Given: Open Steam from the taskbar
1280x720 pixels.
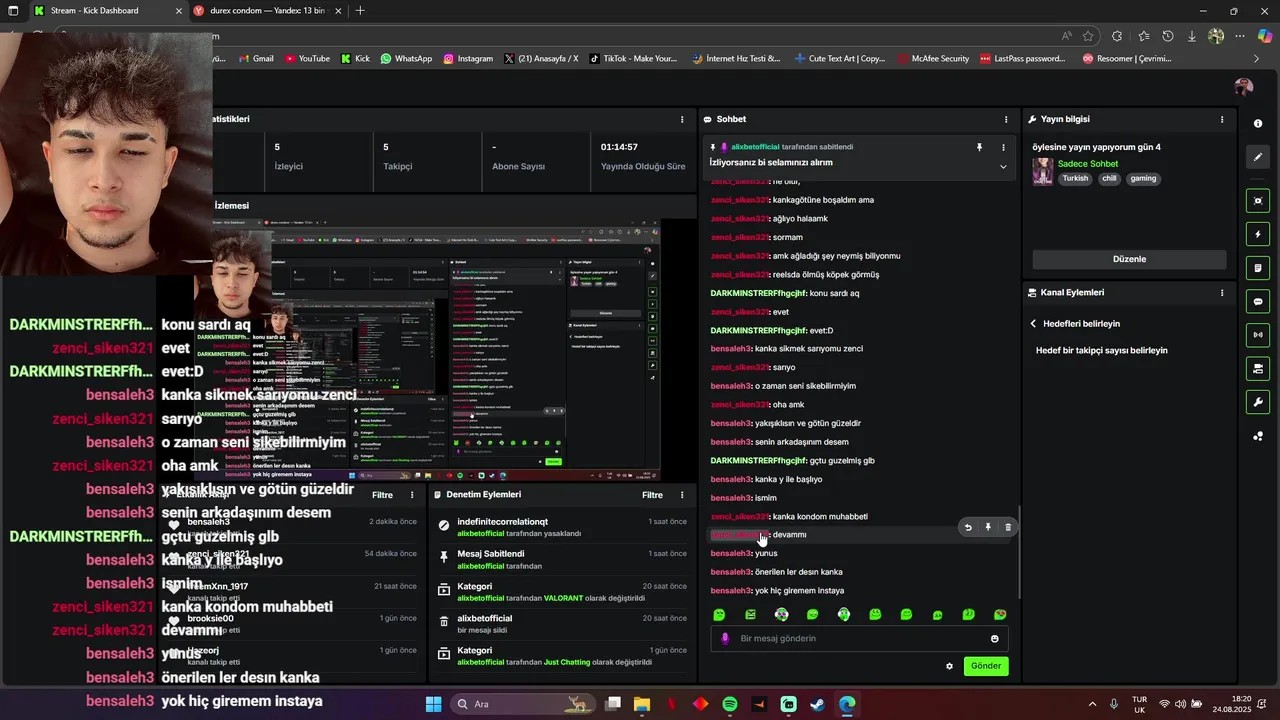Looking at the screenshot, I should pyautogui.click(x=817, y=704).
